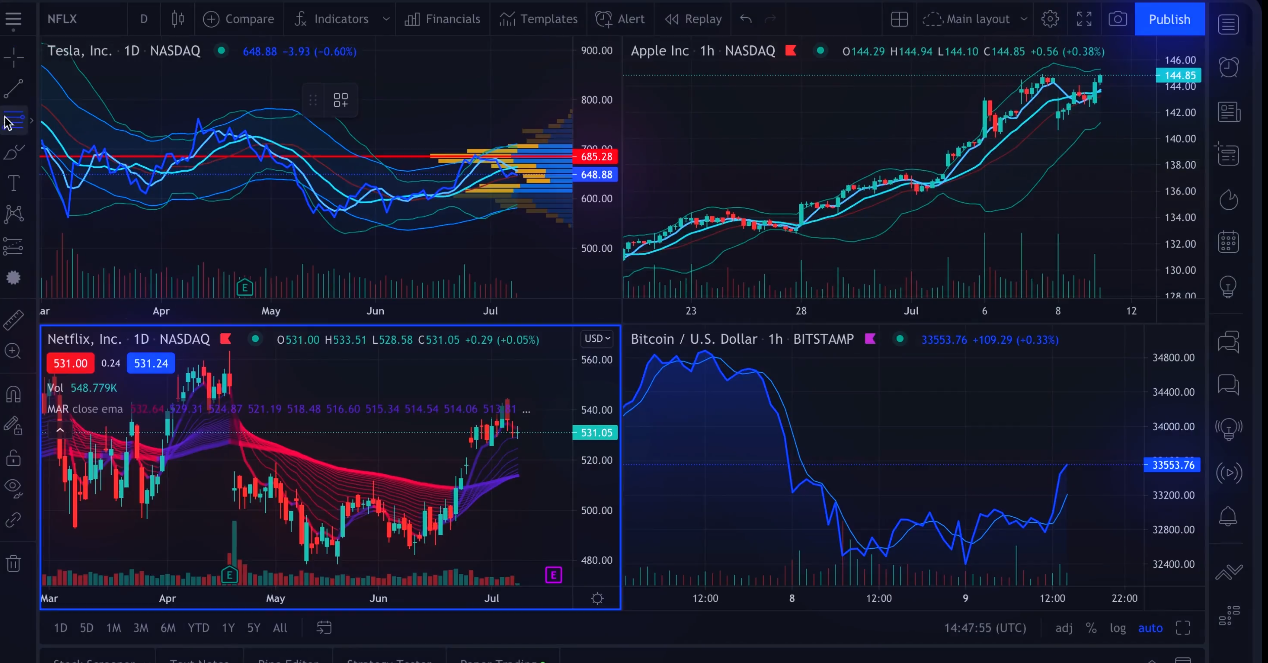
Task: Collapse the Netflix chart indicator legend
Action: click(60, 430)
